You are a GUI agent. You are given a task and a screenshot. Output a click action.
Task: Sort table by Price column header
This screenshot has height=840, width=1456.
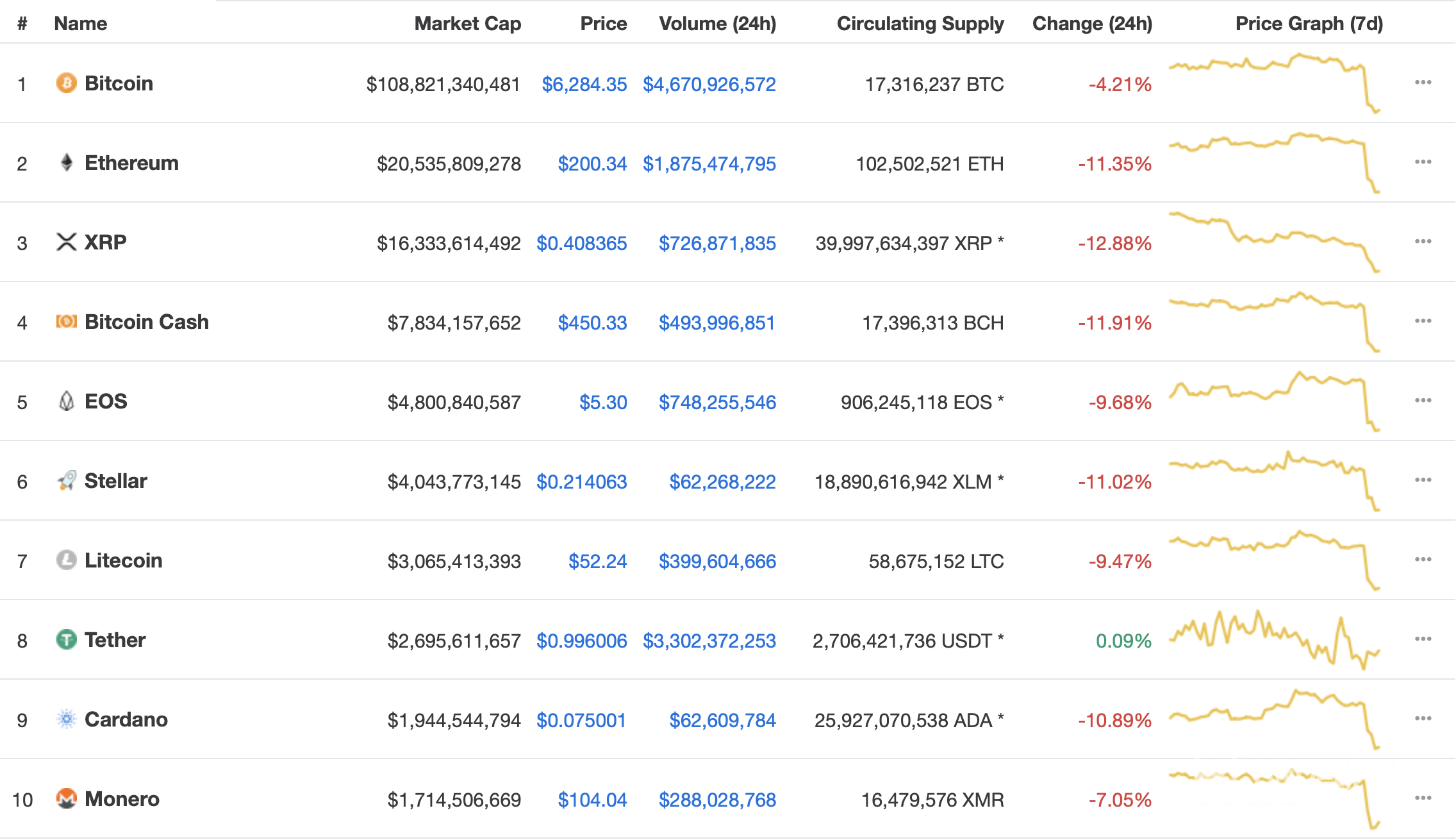point(603,24)
